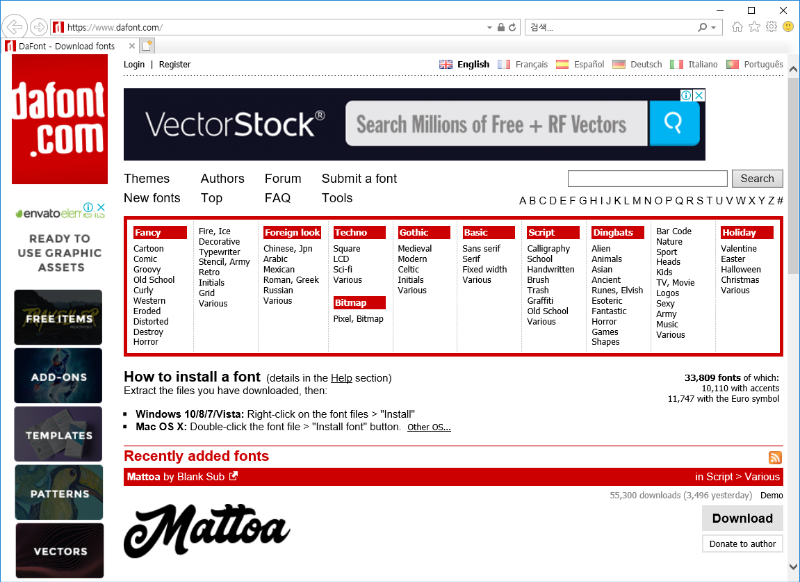Viewport: 800px width, 582px height.
Task: Click the browser Back arrow button
Action: point(15,27)
